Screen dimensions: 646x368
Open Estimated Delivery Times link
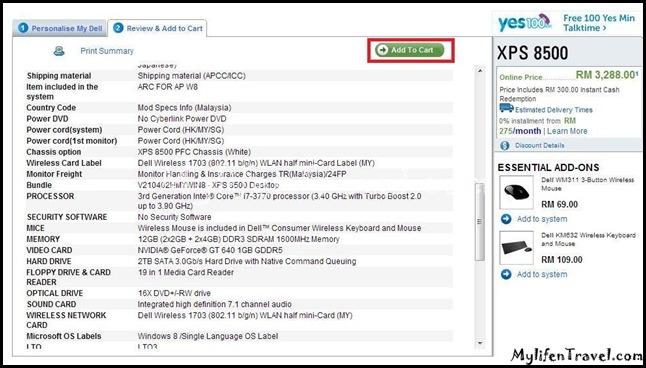tap(554, 110)
